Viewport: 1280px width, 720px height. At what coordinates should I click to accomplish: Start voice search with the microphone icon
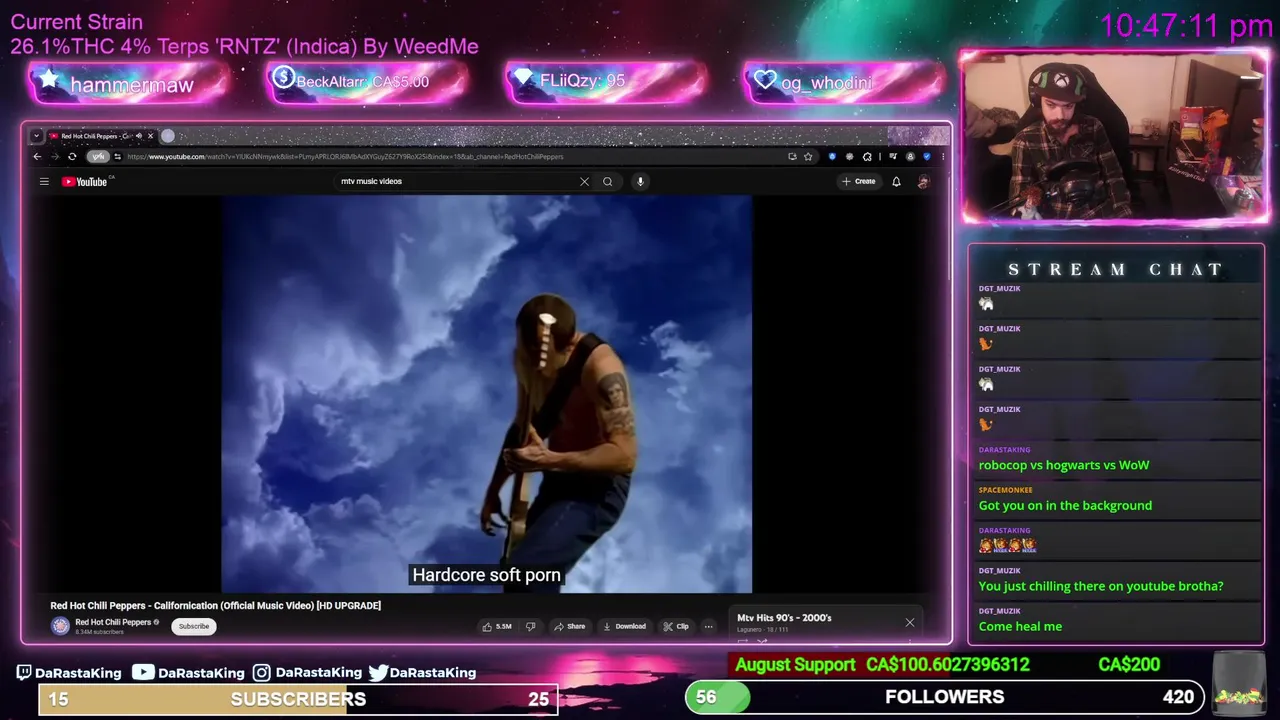click(640, 181)
